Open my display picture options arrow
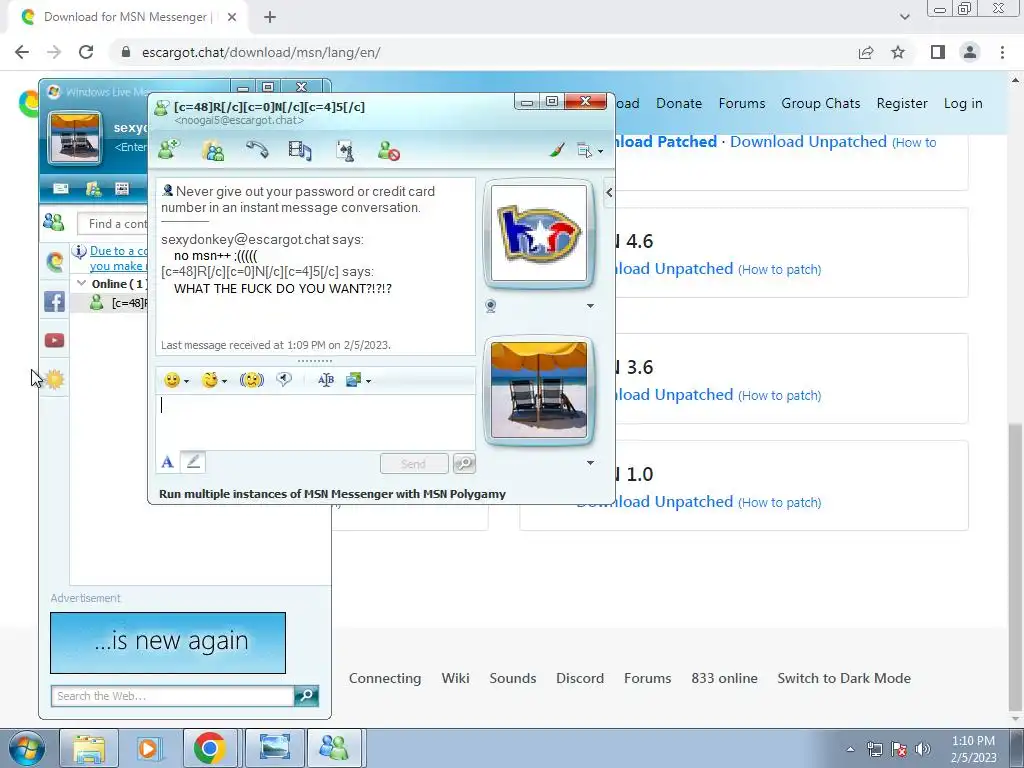1024x768 pixels. (x=590, y=462)
